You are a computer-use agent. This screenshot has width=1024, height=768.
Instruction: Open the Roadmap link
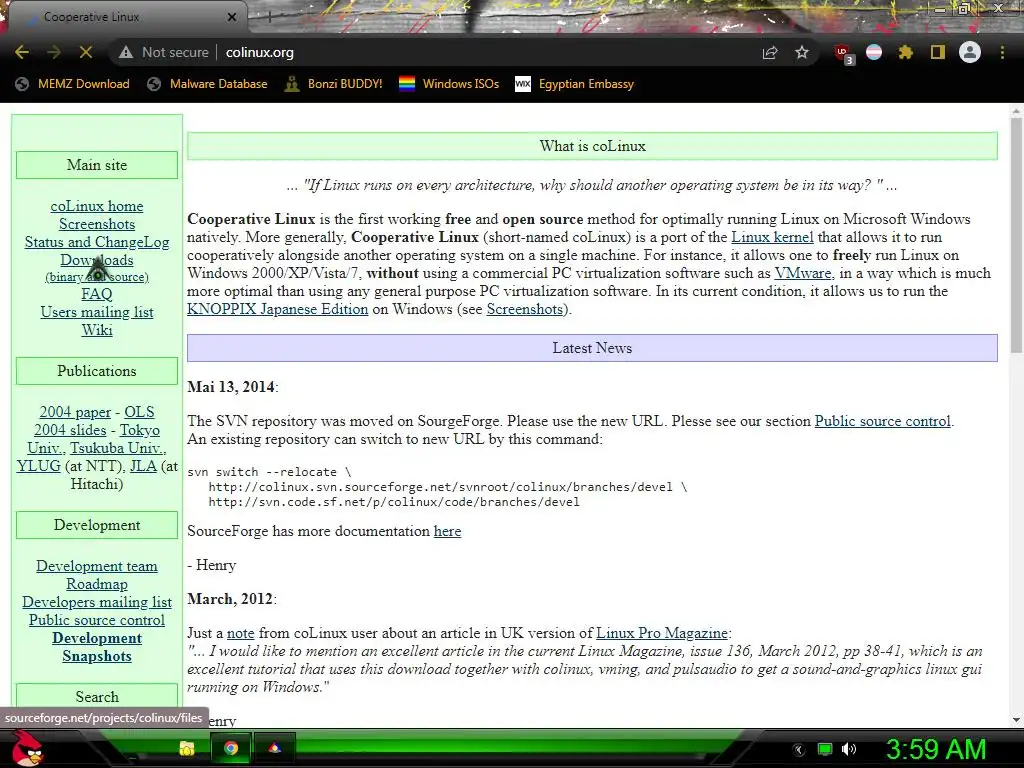pyautogui.click(x=97, y=584)
